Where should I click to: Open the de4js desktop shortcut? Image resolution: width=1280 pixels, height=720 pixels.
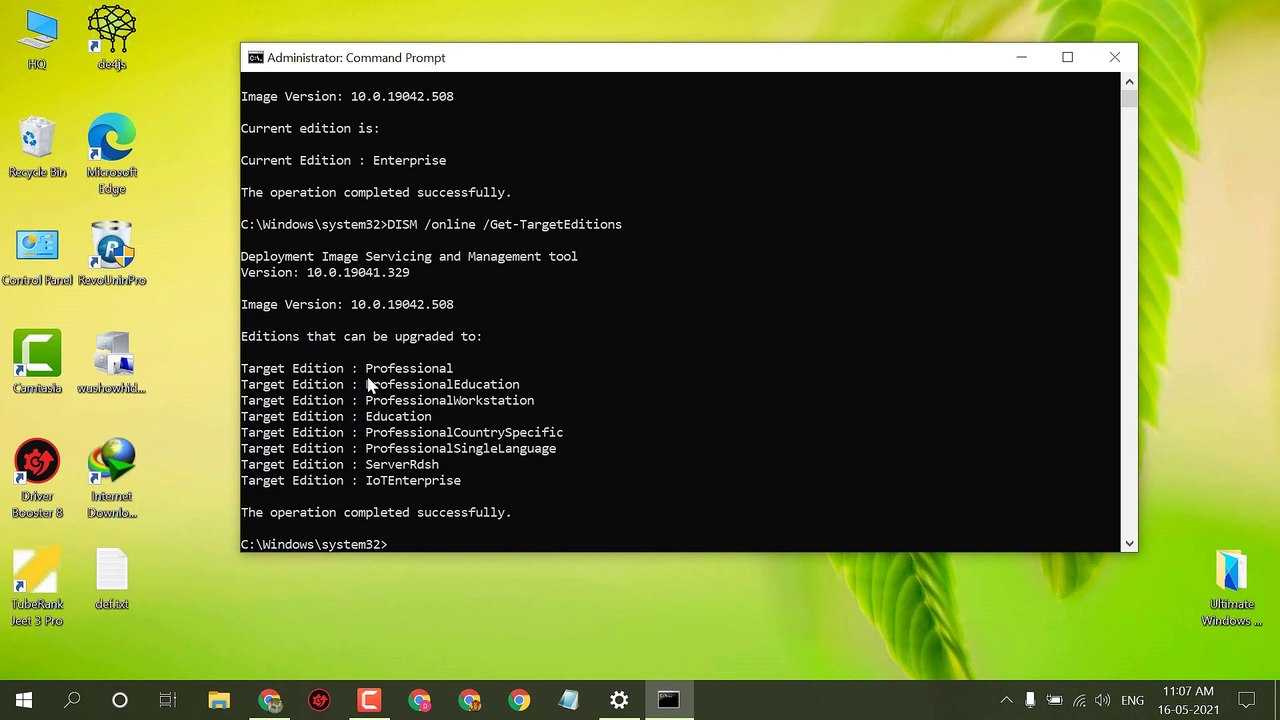coord(112,40)
